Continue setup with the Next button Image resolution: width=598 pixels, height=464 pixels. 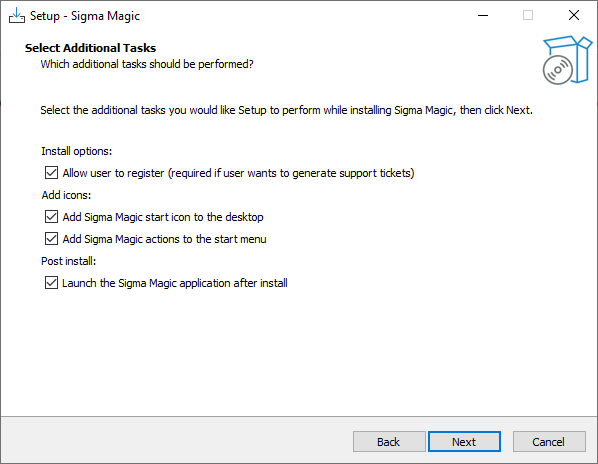[464, 442]
